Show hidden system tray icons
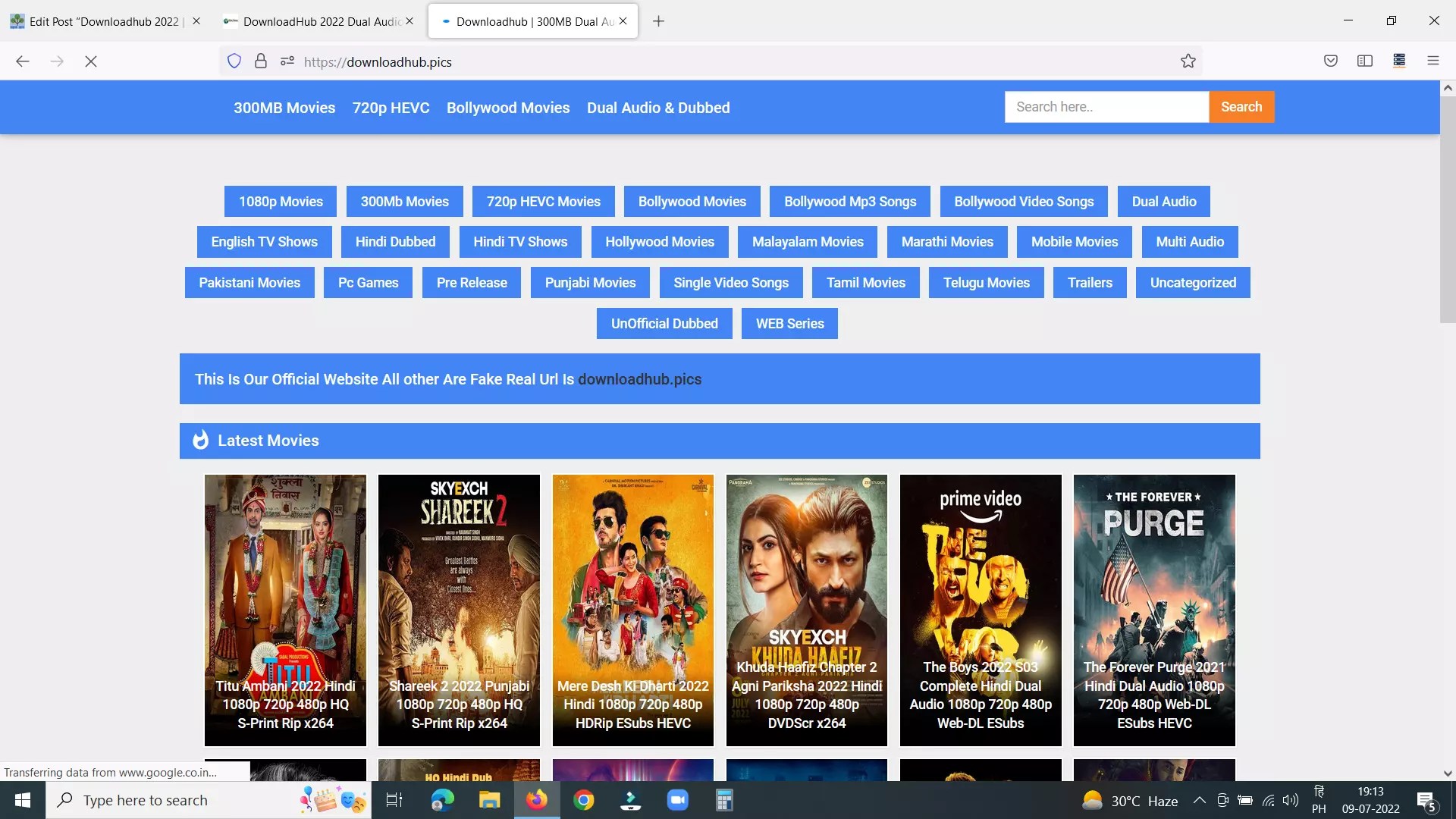 point(1200,800)
